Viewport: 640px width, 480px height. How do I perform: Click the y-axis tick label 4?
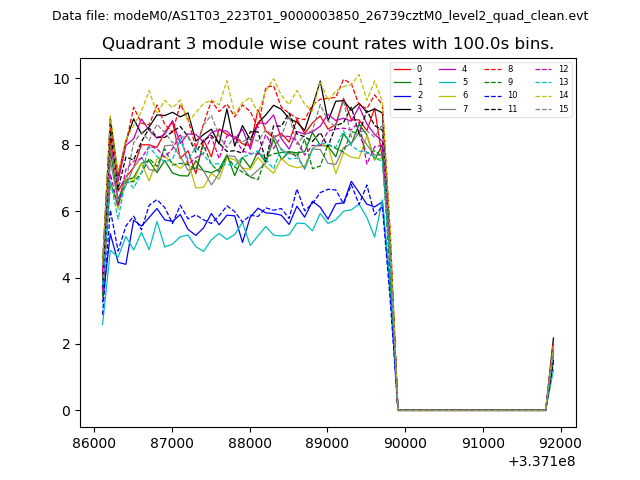(x=65, y=278)
